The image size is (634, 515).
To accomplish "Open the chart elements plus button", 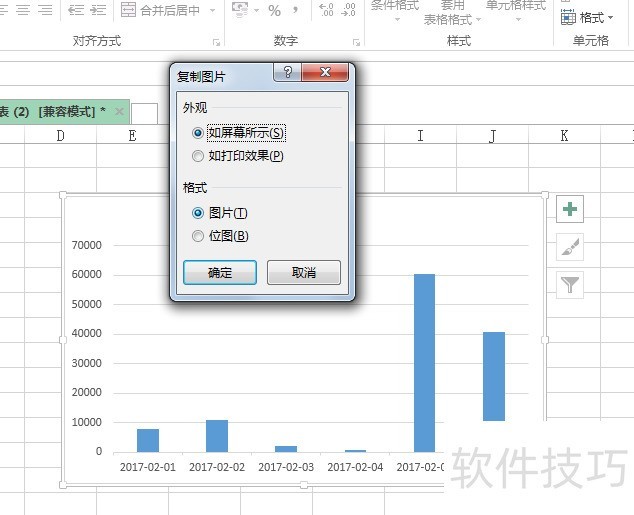I will click(570, 209).
